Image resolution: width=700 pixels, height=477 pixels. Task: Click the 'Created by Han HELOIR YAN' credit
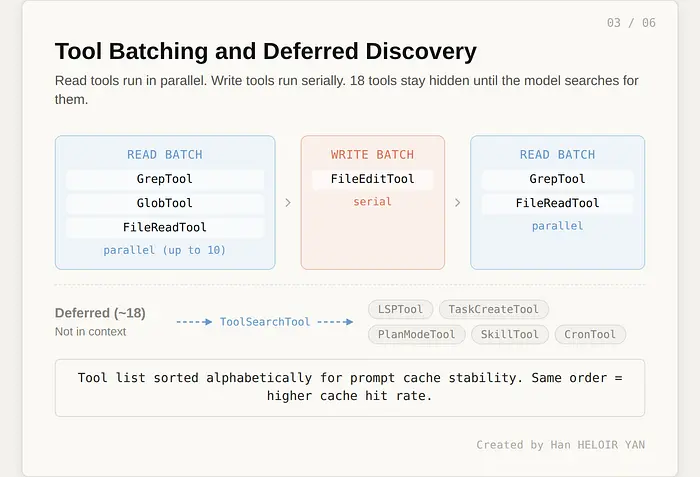(560, 445)
